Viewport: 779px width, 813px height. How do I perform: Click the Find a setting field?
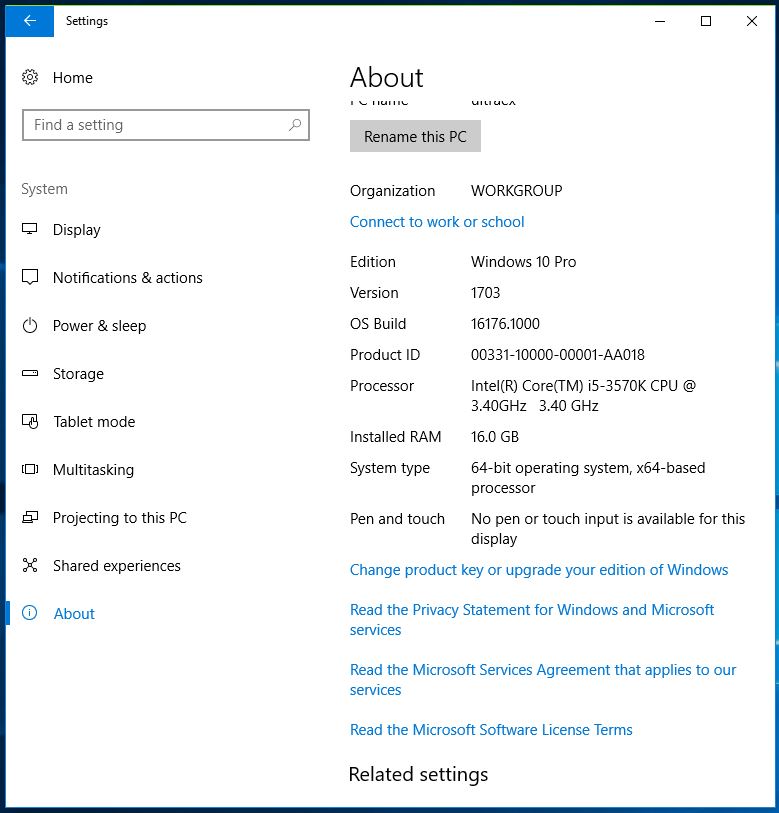pos(166,125)
